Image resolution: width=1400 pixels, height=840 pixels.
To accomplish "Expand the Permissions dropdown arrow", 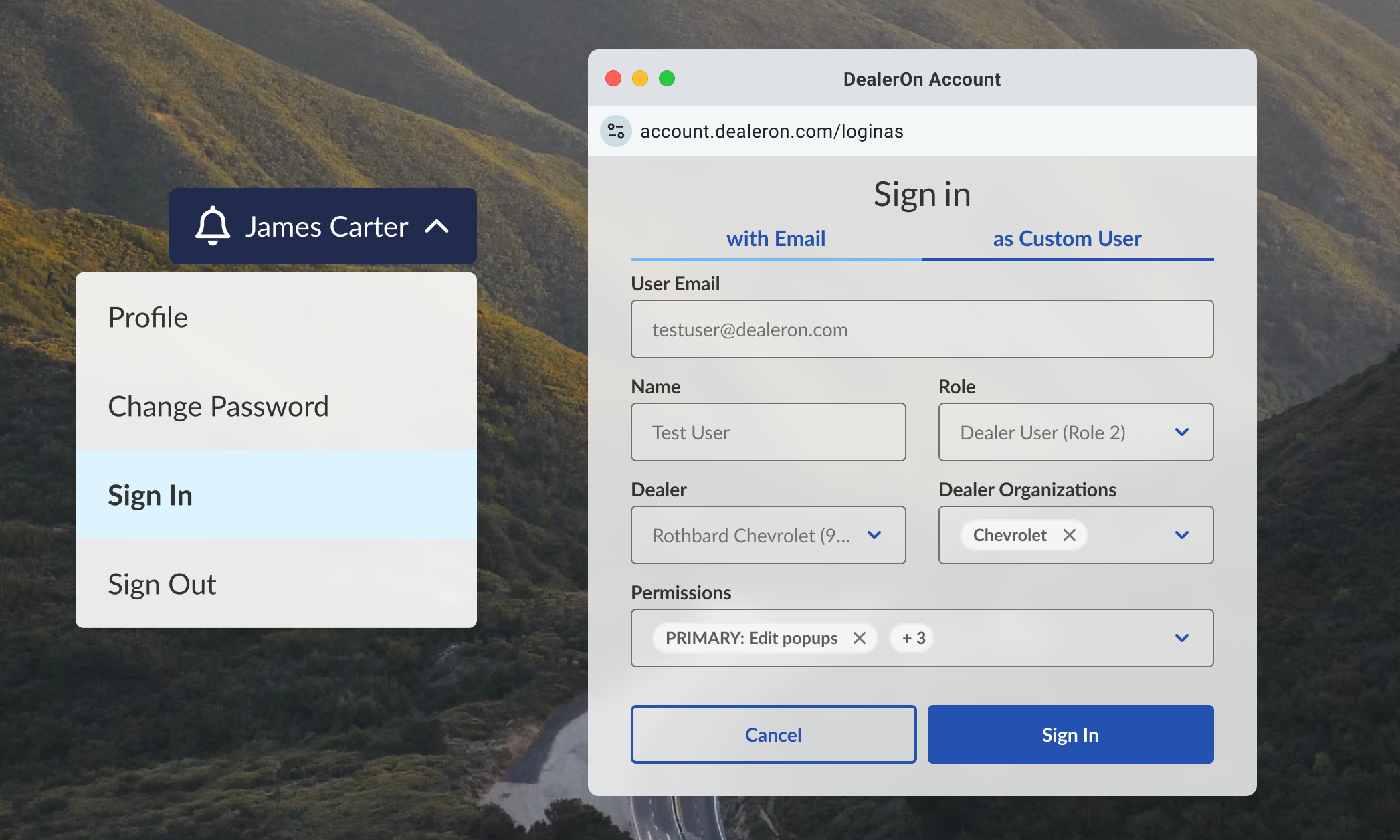I will tap(1182, 638).
